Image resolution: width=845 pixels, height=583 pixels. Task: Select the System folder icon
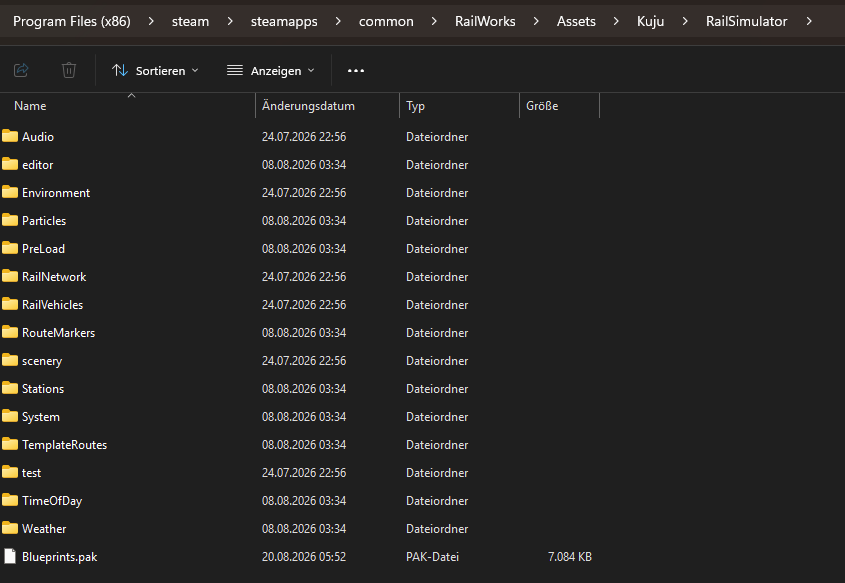(x=10, y=416)
